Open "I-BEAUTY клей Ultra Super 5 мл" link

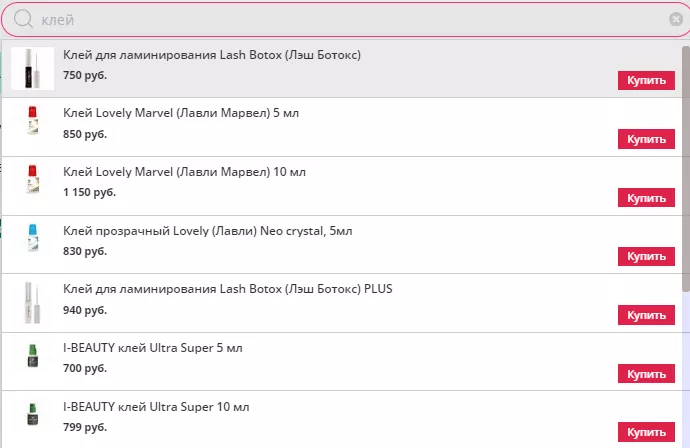(152, 348)
